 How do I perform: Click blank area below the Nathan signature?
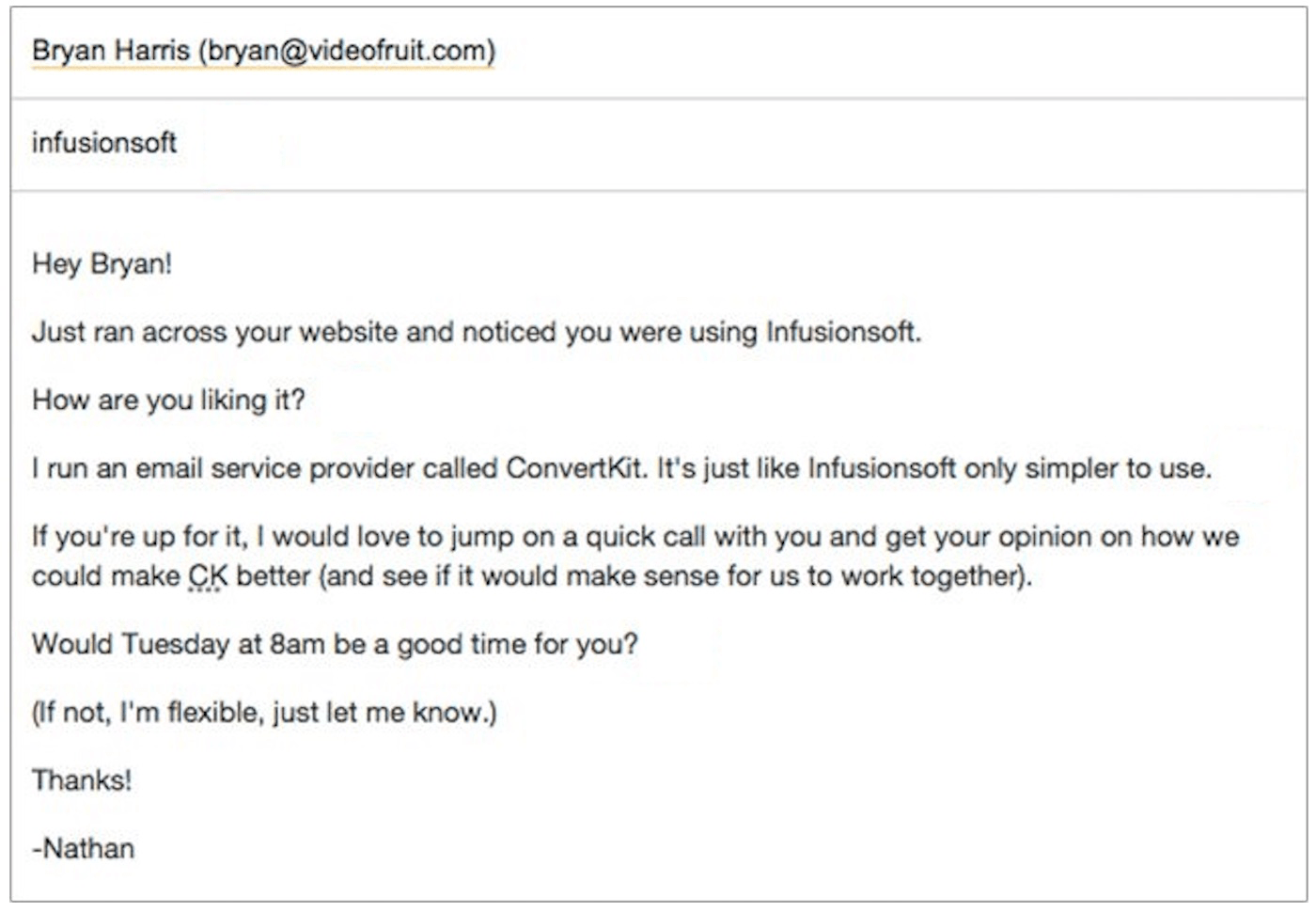658,886
